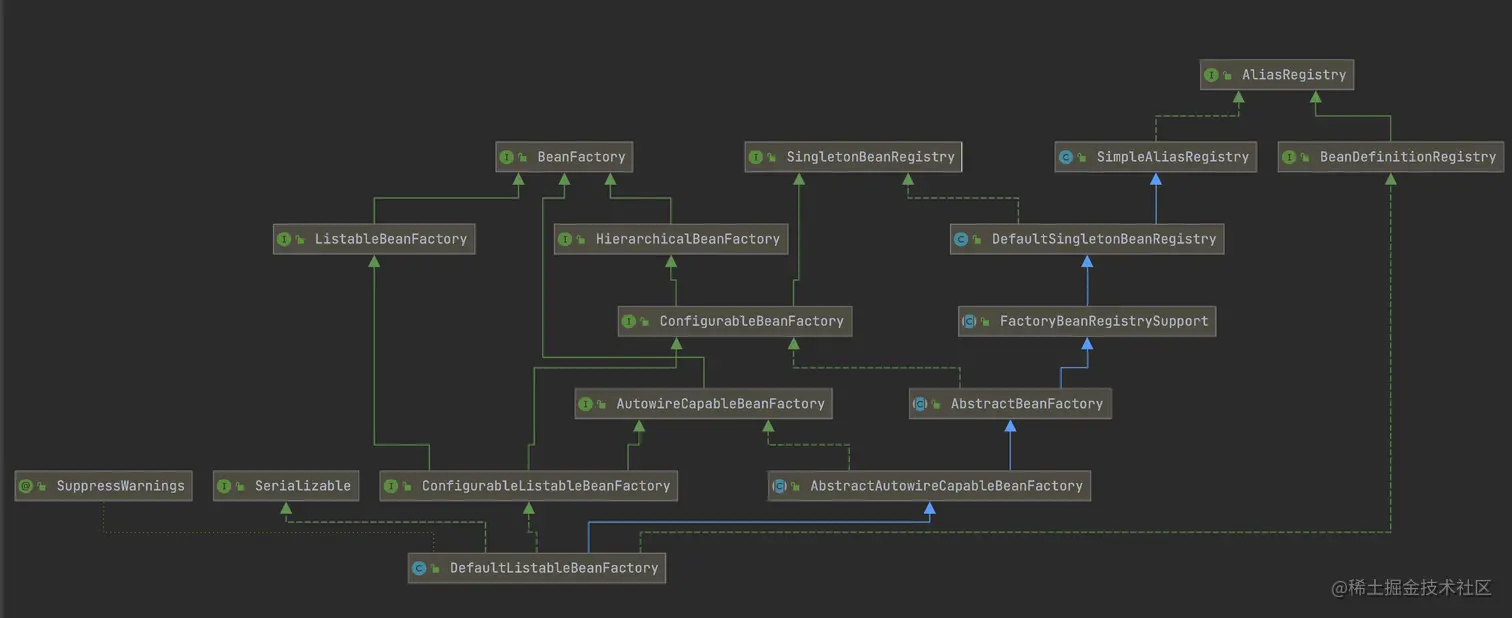Screen dimensions: 1512x618
Task: Click the green lock icon beside BeanFactory
Action: pos(523,158)
